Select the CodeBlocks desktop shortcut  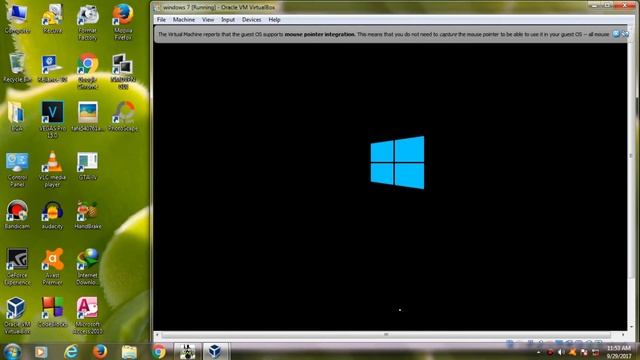click(x=52, y=312)
